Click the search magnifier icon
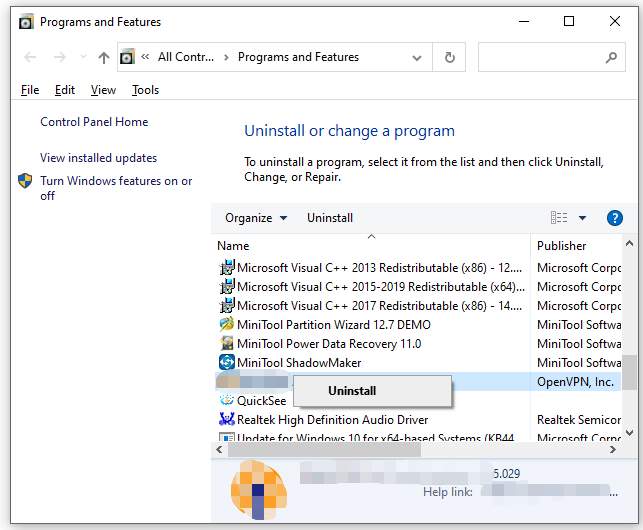Image resolution: width=643 pixels, height=530 pixels. [x=611, y=58]
